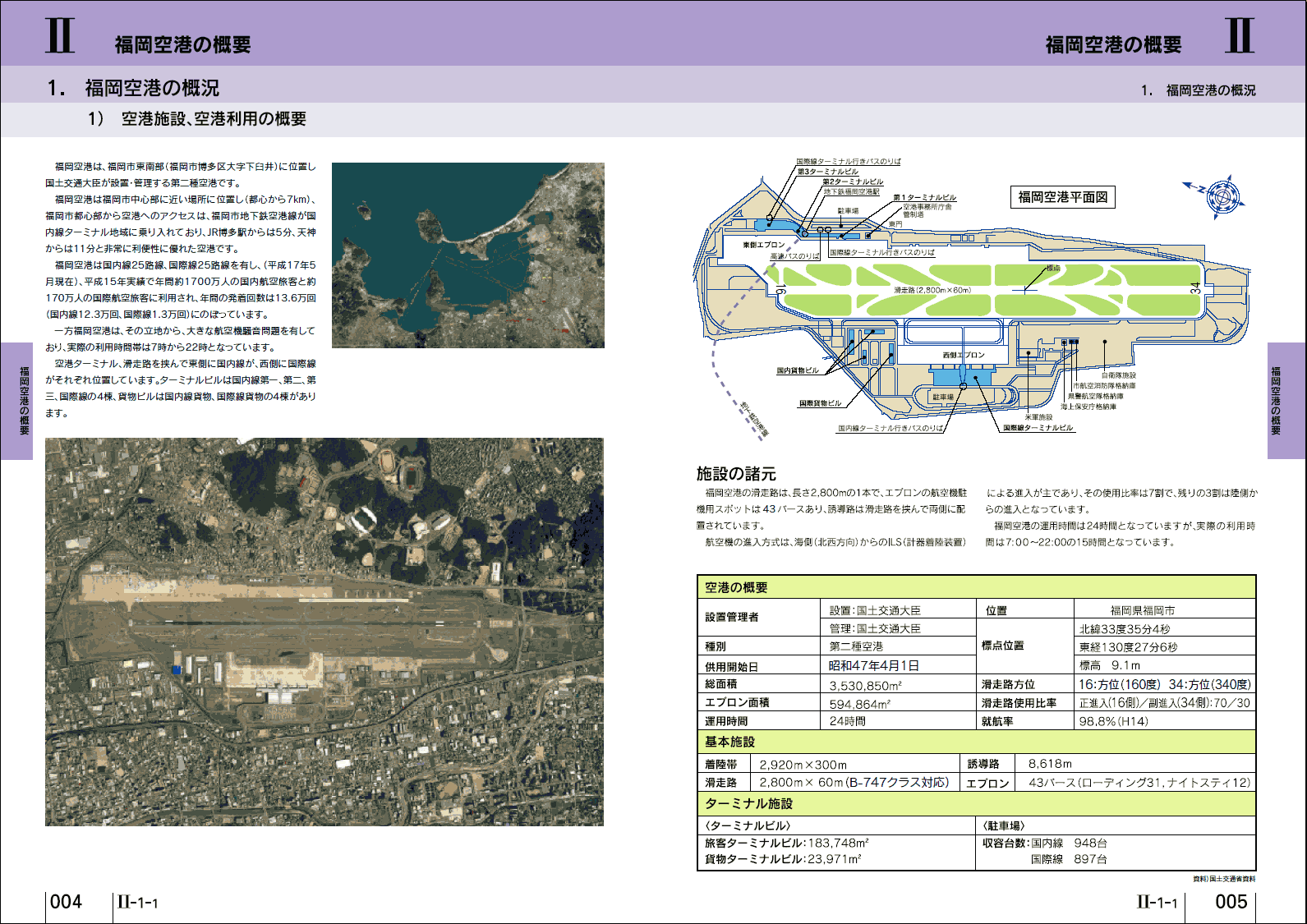Click the 滑走路(2,800m×60m) label on the runway
Screen dimensions: 1307x924
933,290
